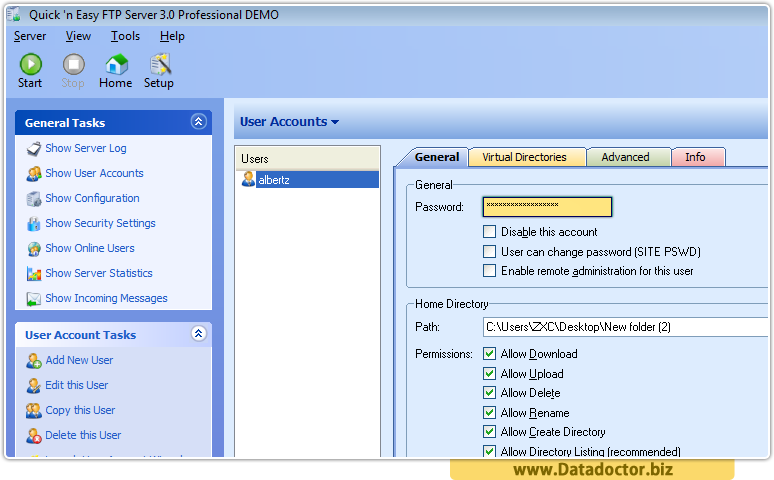Open the Home toolbar icon
This screenshot has width=774, height=480.
tap(116, 64)
